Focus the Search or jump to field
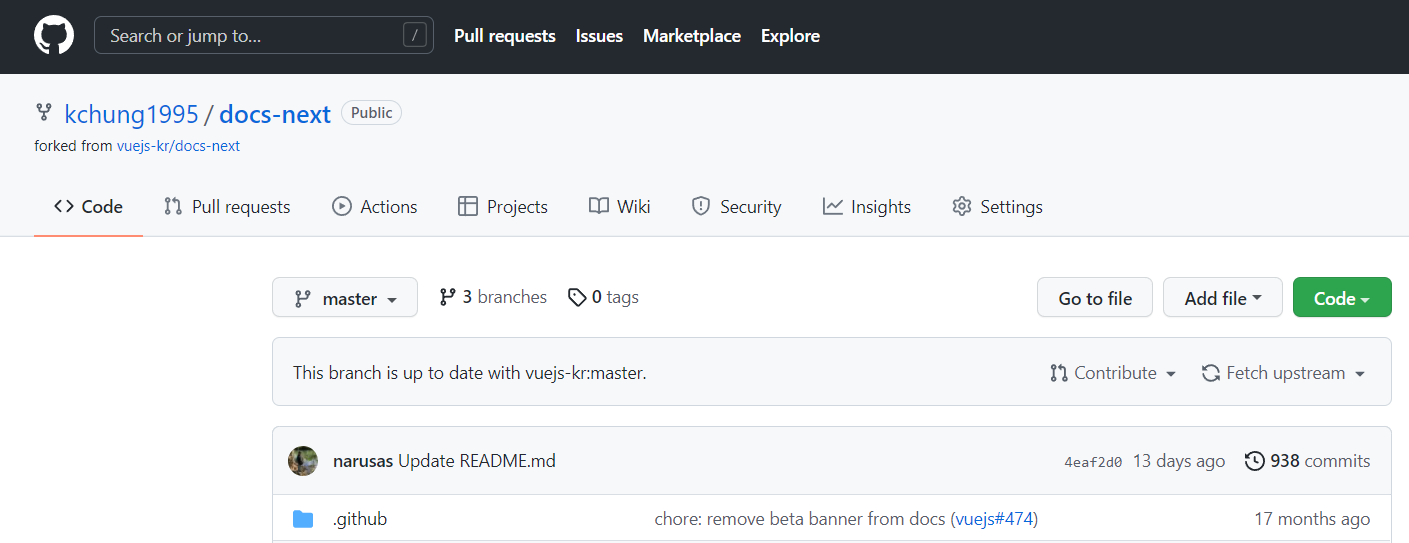The image size is (1409, 543). 264,36
